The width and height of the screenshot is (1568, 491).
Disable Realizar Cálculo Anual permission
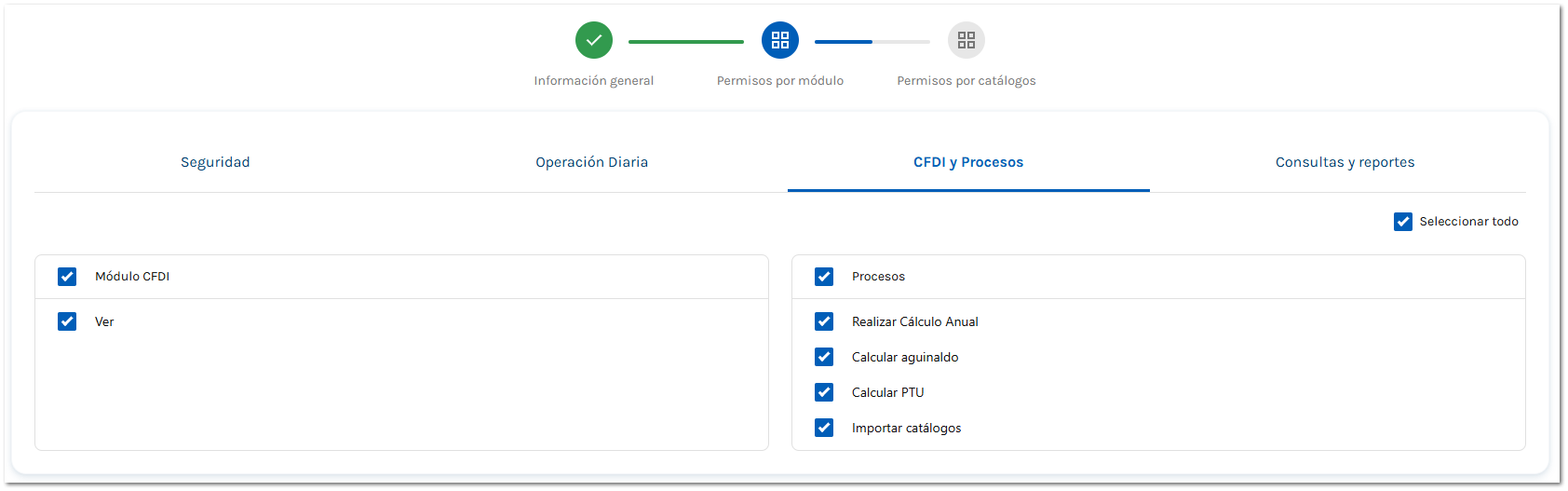coord(824,321)
